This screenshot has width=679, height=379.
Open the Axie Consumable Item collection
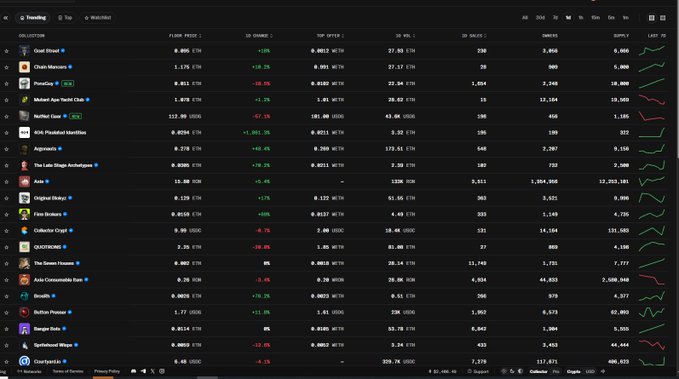(x=58, y=280)
